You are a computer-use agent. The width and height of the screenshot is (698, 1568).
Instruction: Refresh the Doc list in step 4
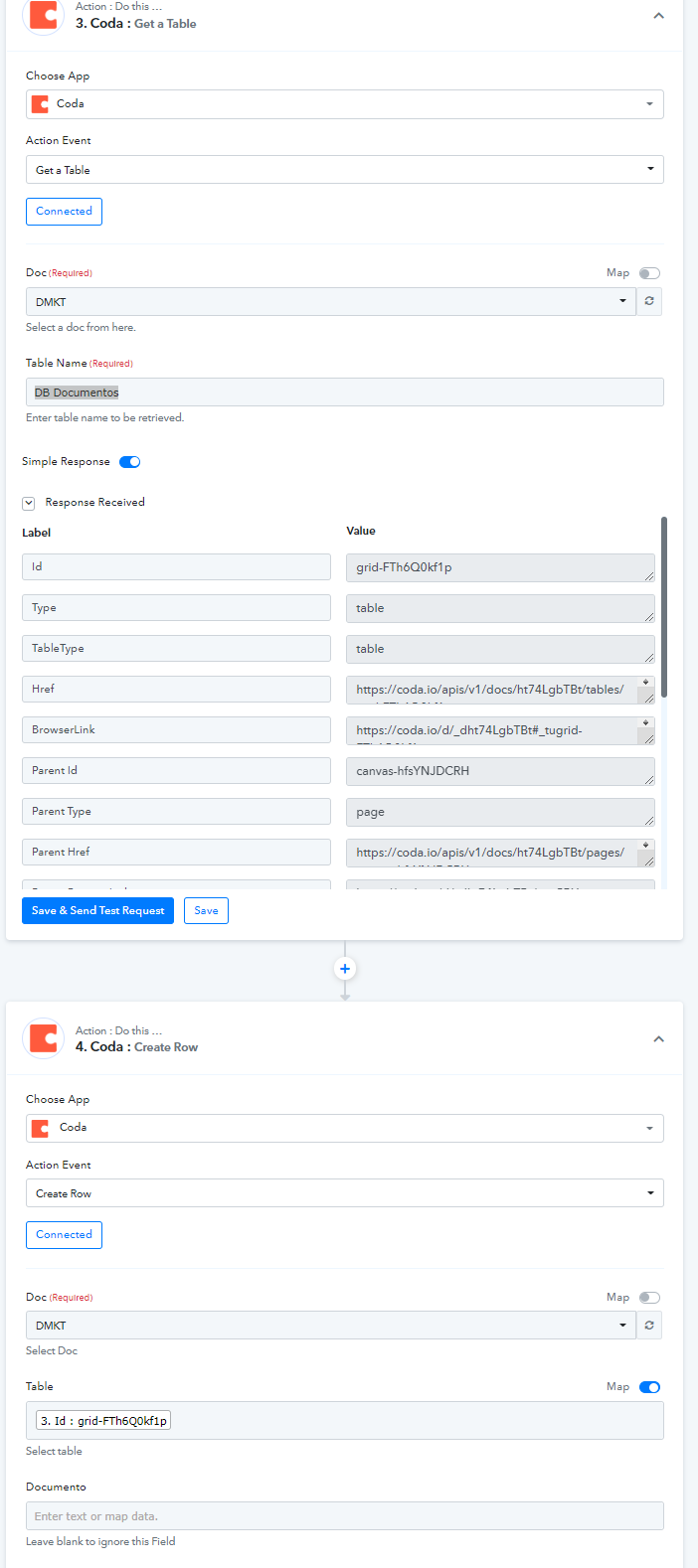tap(649, 1325)
